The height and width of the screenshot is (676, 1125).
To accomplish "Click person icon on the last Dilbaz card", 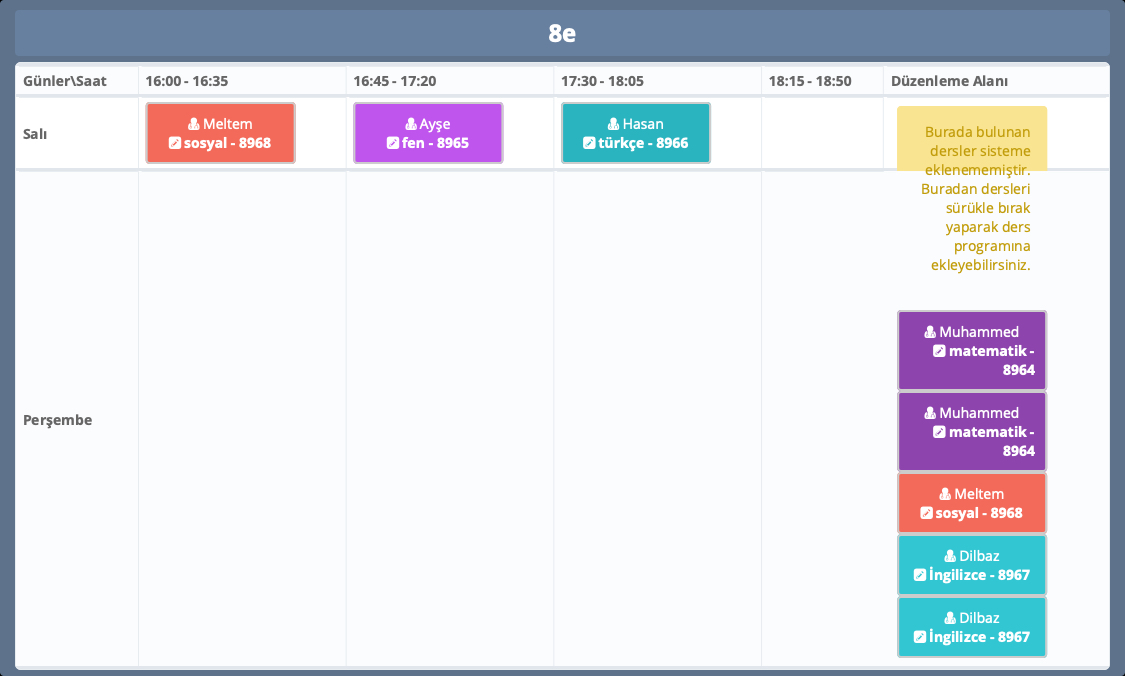I will 950,618.
